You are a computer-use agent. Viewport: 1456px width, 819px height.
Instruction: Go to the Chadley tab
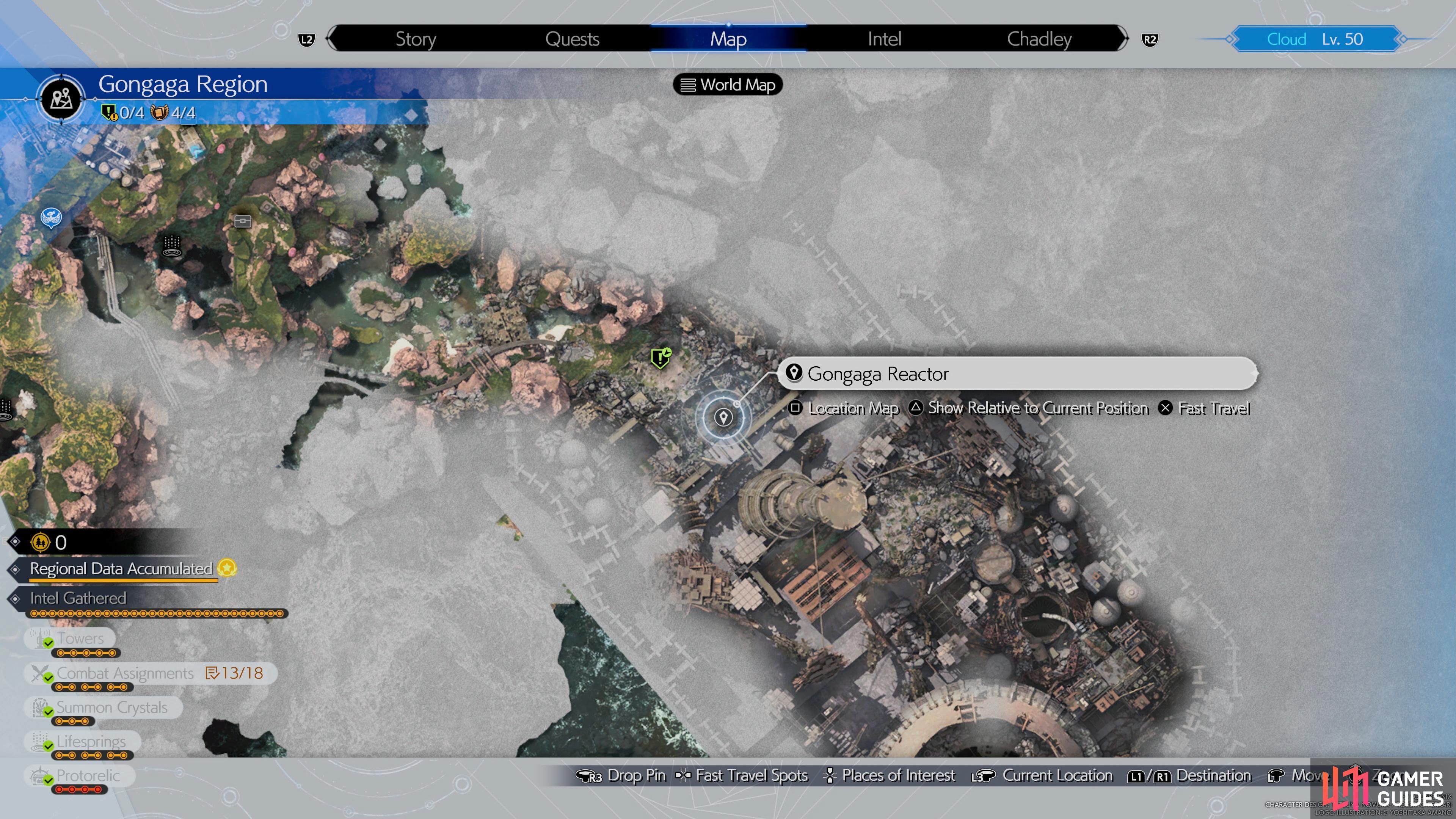coord(1039,38)
